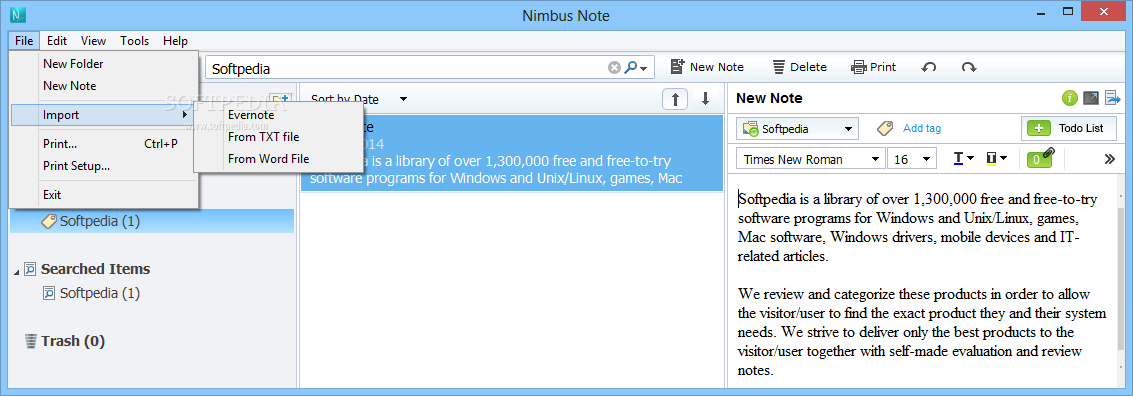The height and width of the screenshot is (396, 1133).
Task: Open the search magnifier options
Action: [x=635, y=67]
